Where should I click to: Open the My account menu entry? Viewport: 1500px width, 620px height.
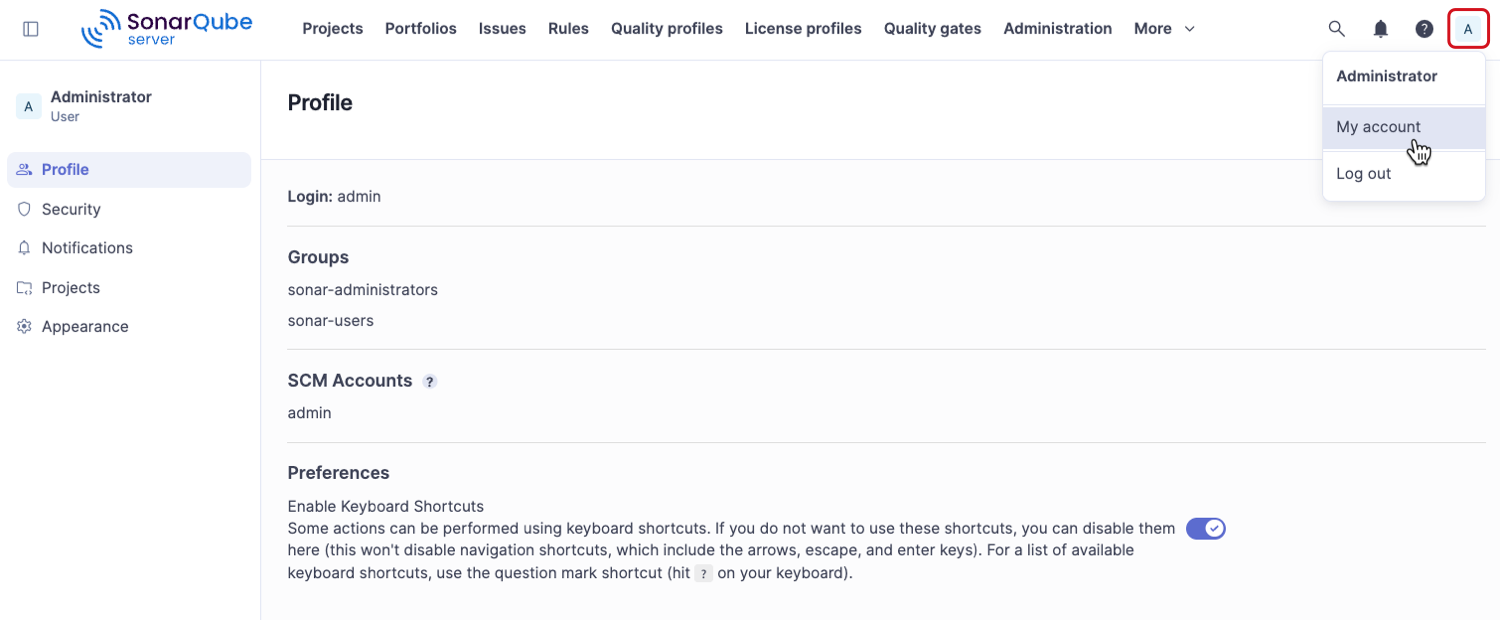(x=1378, y=127)
